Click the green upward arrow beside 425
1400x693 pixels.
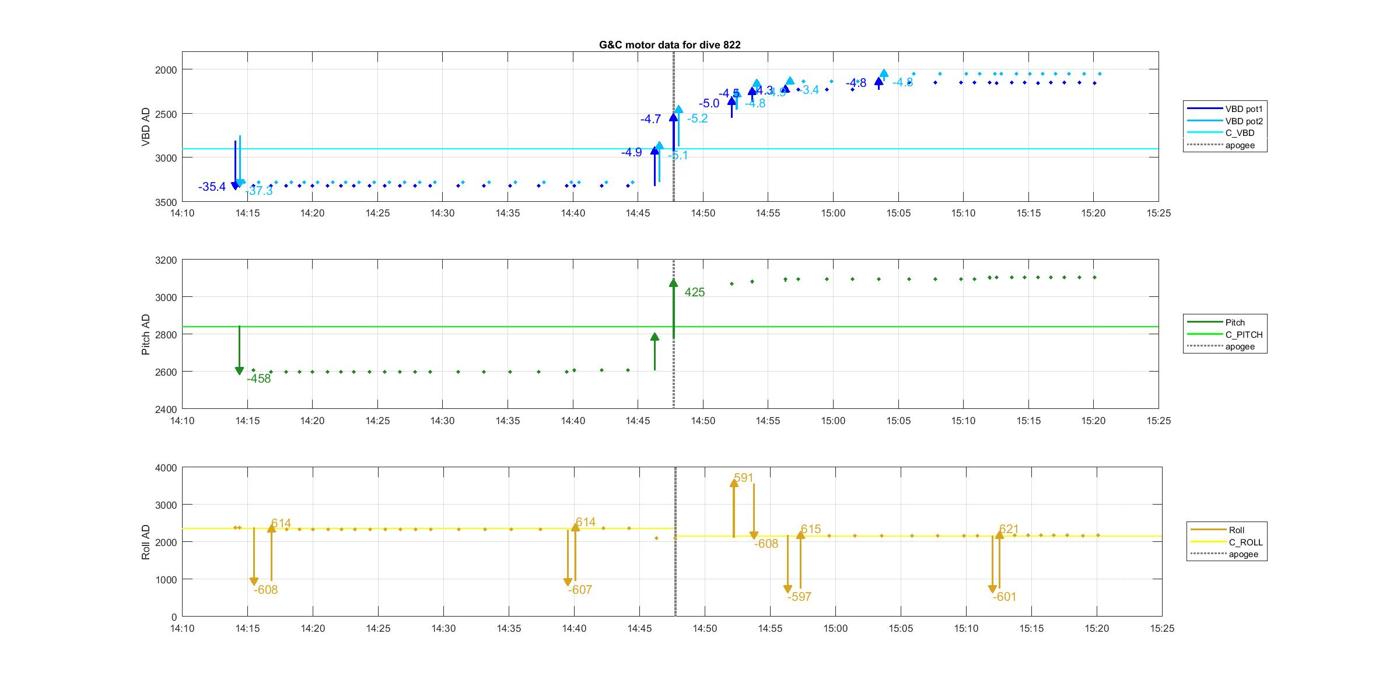(673, 309)
